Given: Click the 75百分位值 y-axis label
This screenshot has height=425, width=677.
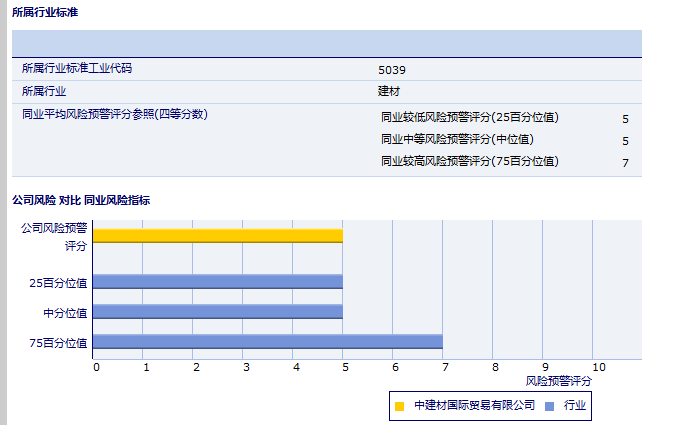Looking at the screenshot, I should (58, 343).
